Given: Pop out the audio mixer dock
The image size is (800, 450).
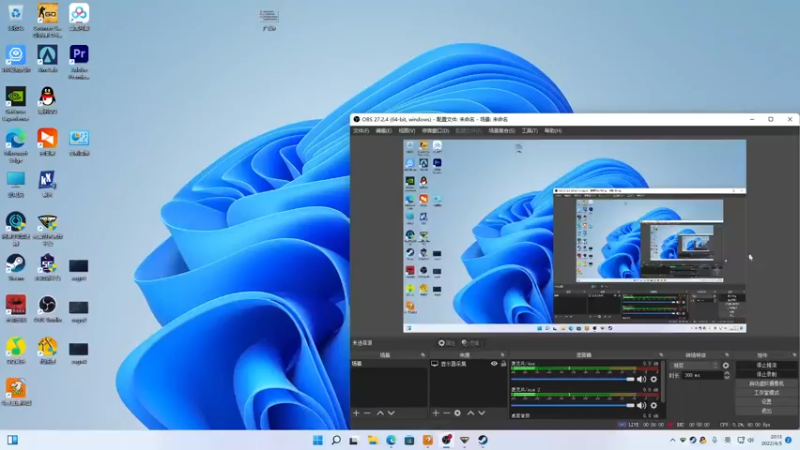Looking at the screenshot, I should point(661,355).
